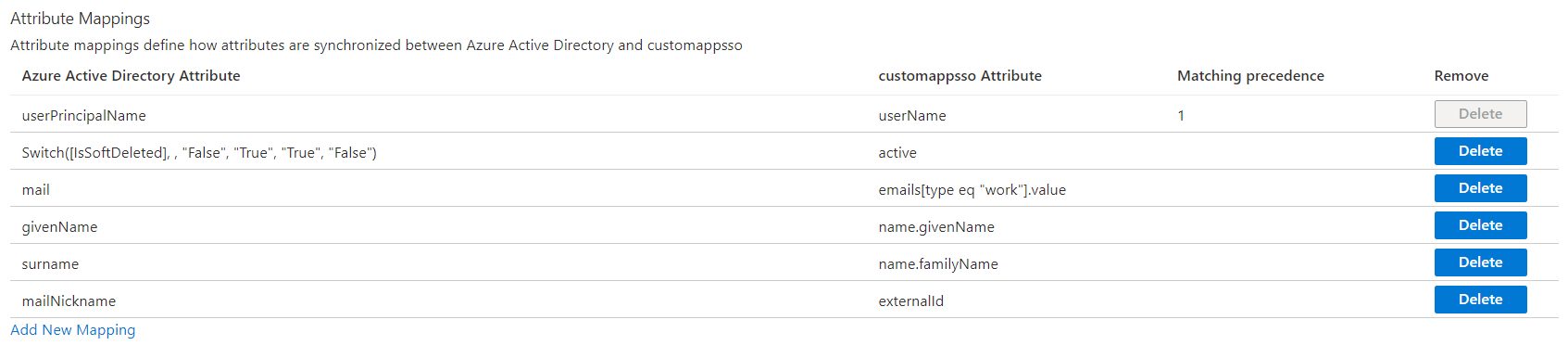
Task: Click the name.givenName target attribute
Action: point(936,227)
